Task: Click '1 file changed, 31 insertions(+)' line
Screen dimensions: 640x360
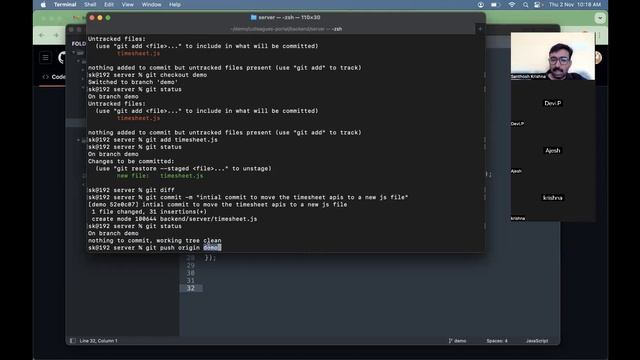Action: coord(149,211)
